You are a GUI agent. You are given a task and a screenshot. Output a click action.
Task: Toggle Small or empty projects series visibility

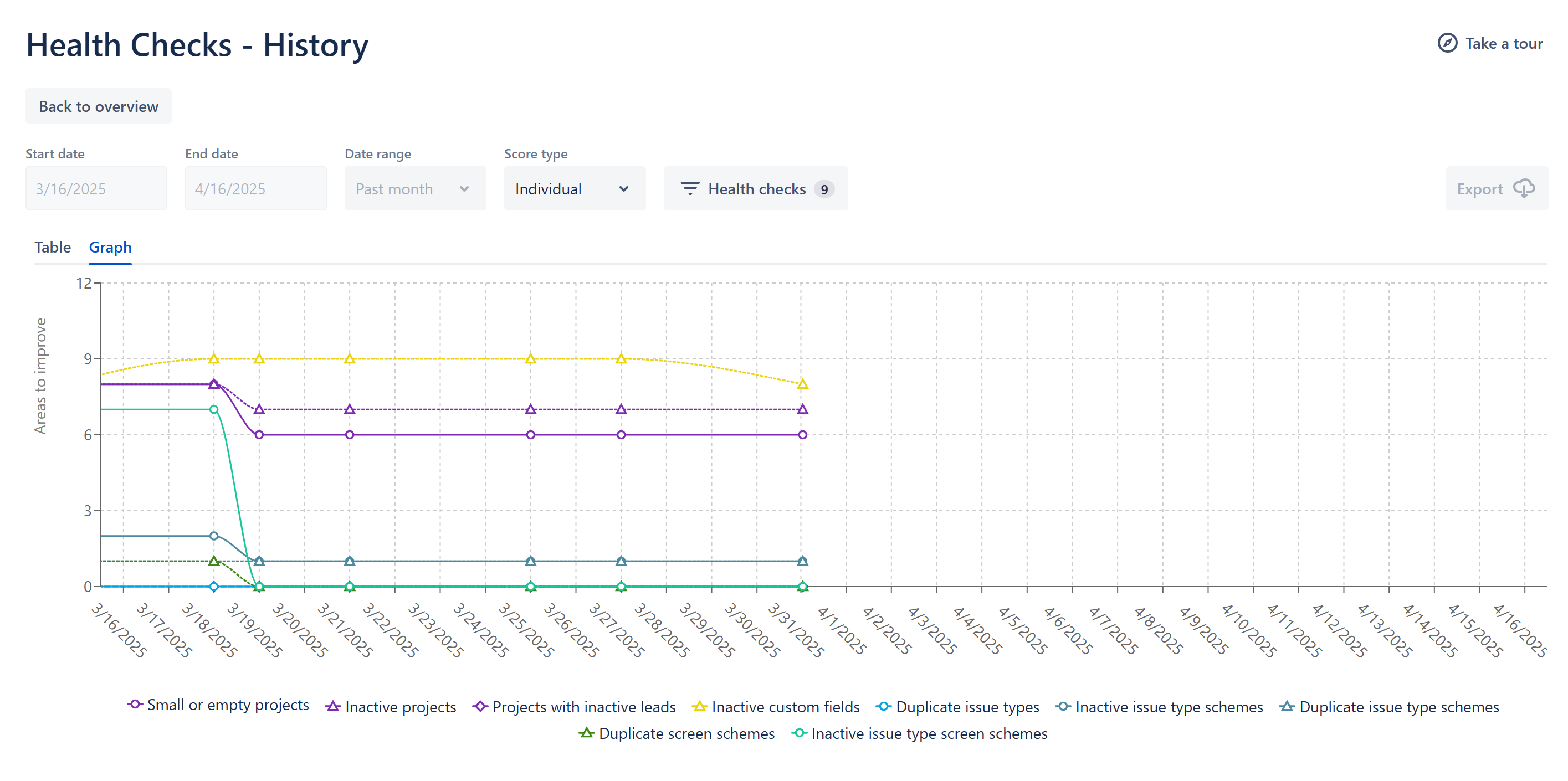(228, 705)
